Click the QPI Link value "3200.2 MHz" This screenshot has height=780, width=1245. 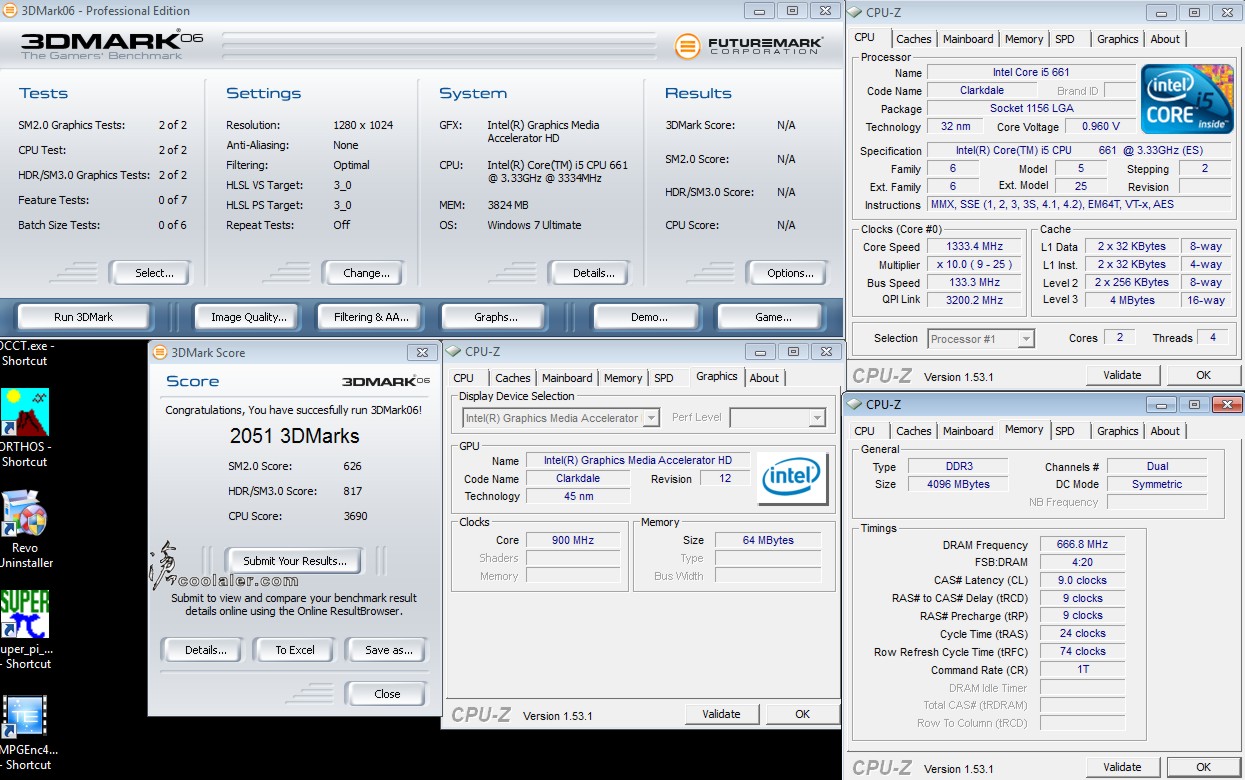pyautogui.click(x=974, y=300)
